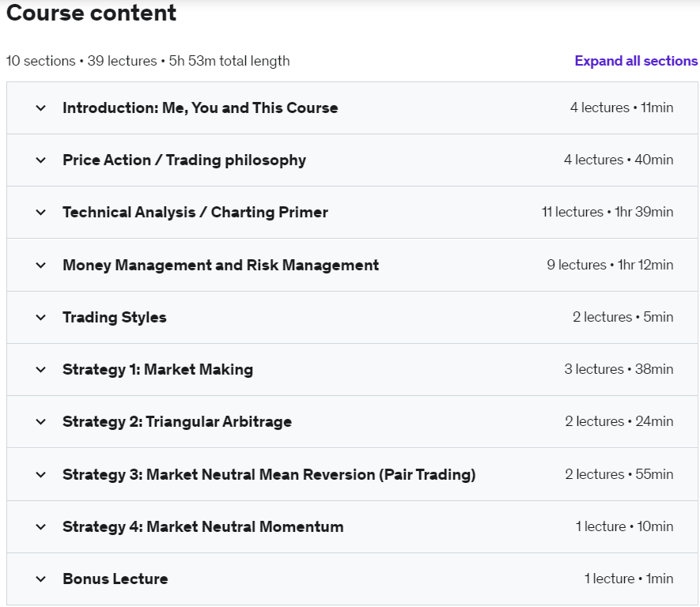This screenshot has height=607, width=700.
Task: Click 'Bonus Lecture' section title
Action: coord(115,579)
